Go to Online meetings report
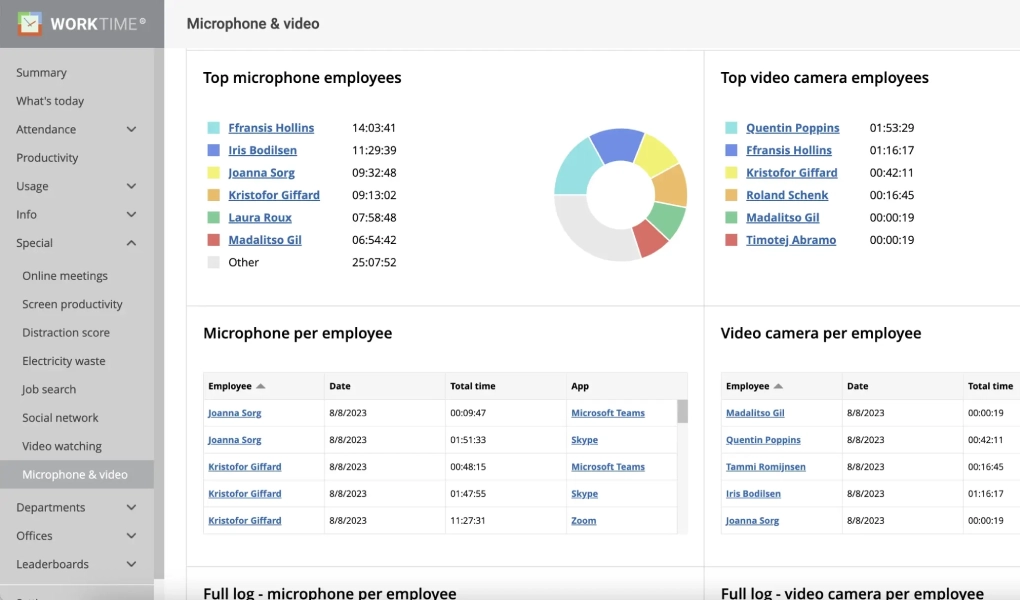Screen dimensions: 1020x600 pyautogui.click(x=65, y=276)
